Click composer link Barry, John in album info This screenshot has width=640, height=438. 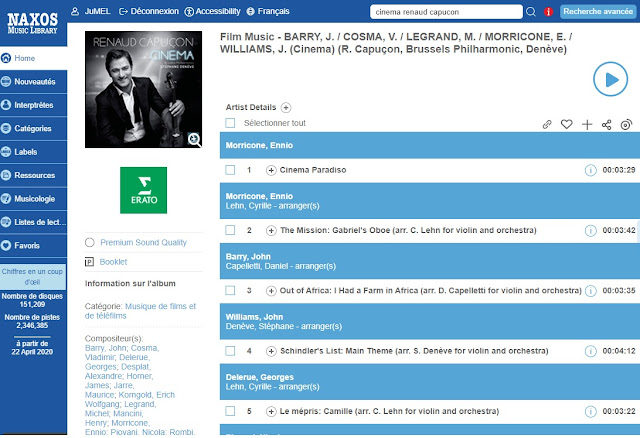106,348
